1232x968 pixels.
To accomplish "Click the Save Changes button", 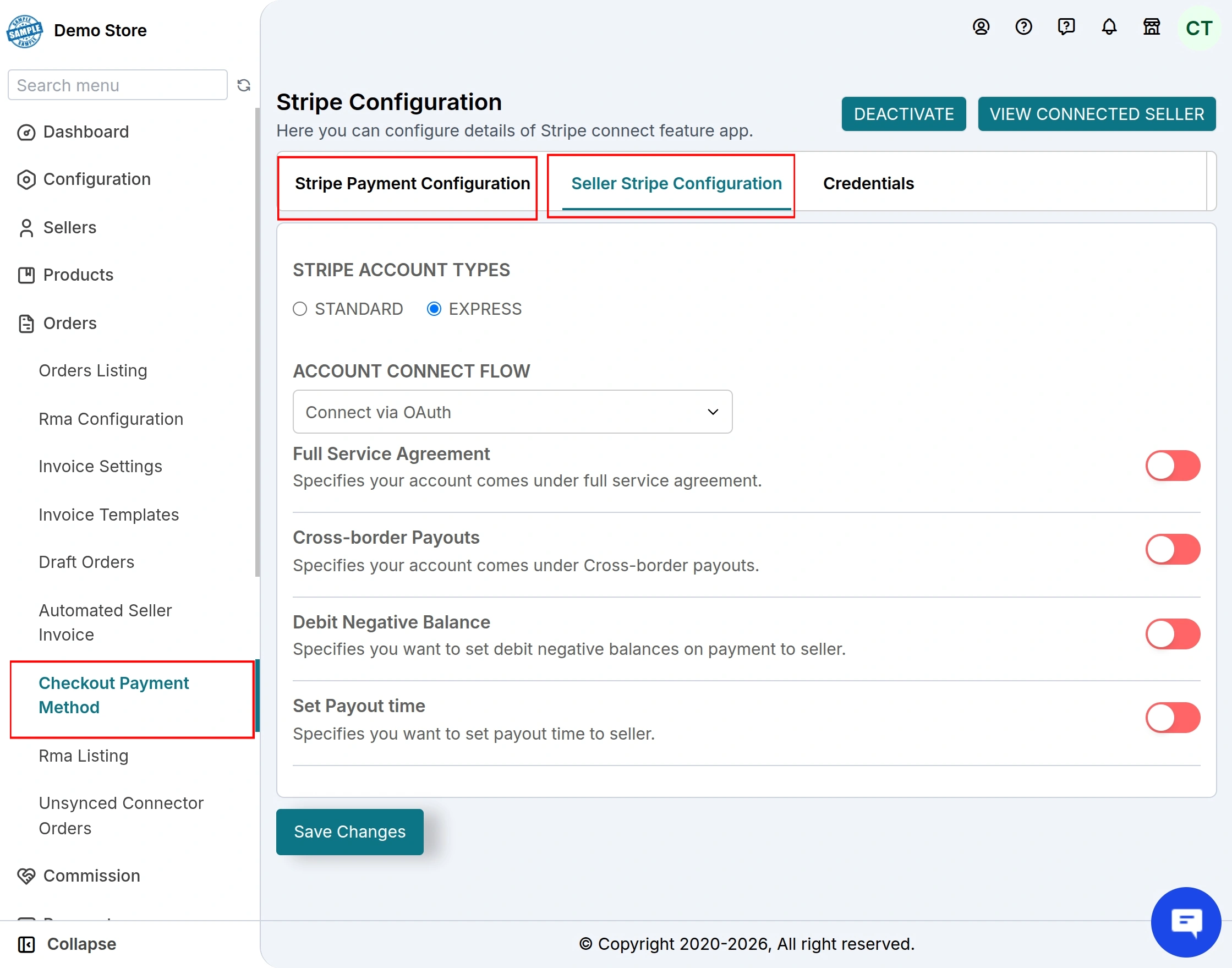I will click(349, 832).
